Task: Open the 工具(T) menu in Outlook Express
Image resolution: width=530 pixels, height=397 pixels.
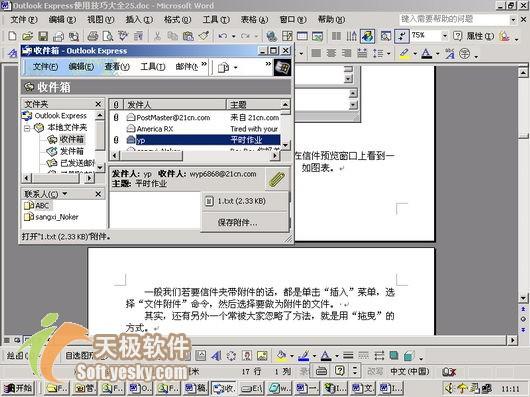Action: [x=153, y=67]
